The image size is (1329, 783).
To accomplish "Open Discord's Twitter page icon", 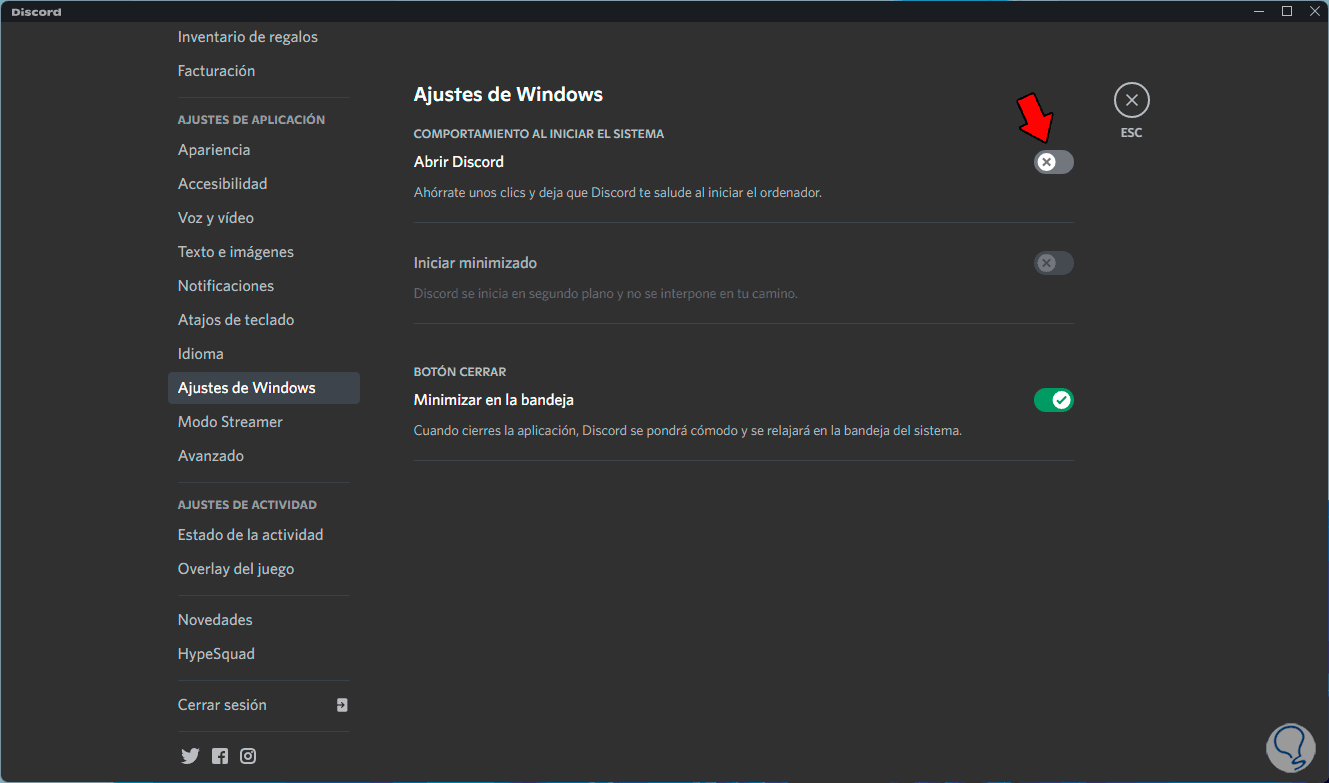I will (190, 756).
